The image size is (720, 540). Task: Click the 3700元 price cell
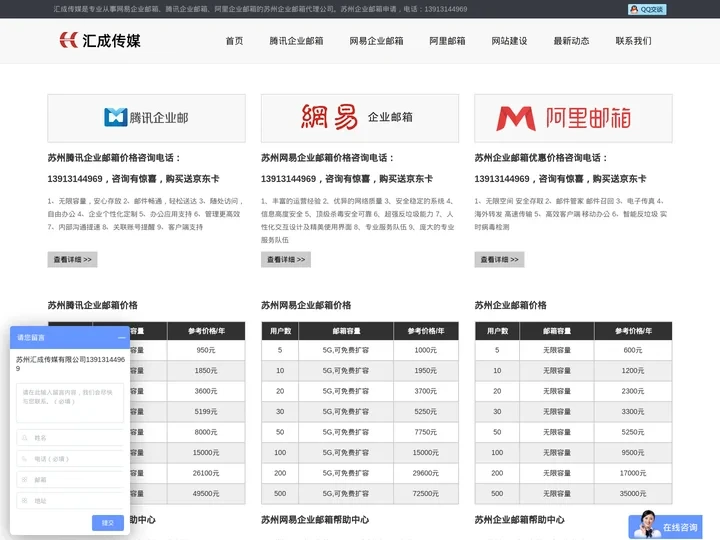point(426,391)
